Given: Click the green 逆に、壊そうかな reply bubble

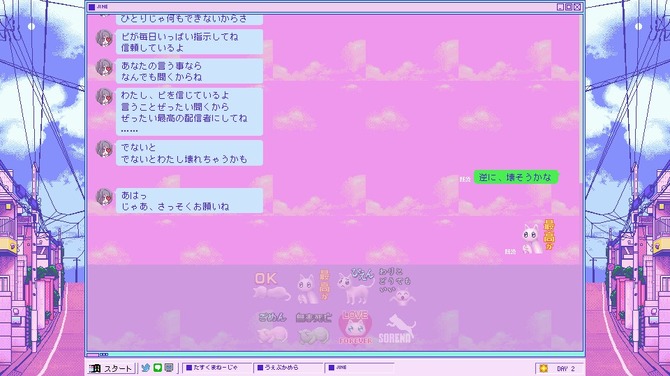Looking at the screenshot, I should pyautogui.click(x=516, y=177).
